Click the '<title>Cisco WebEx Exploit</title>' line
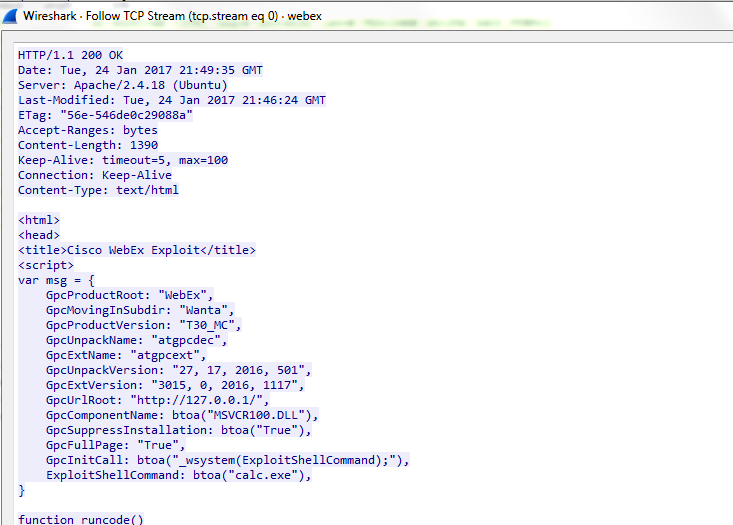This screenshot has height=525, width=733. click(137, 250)
